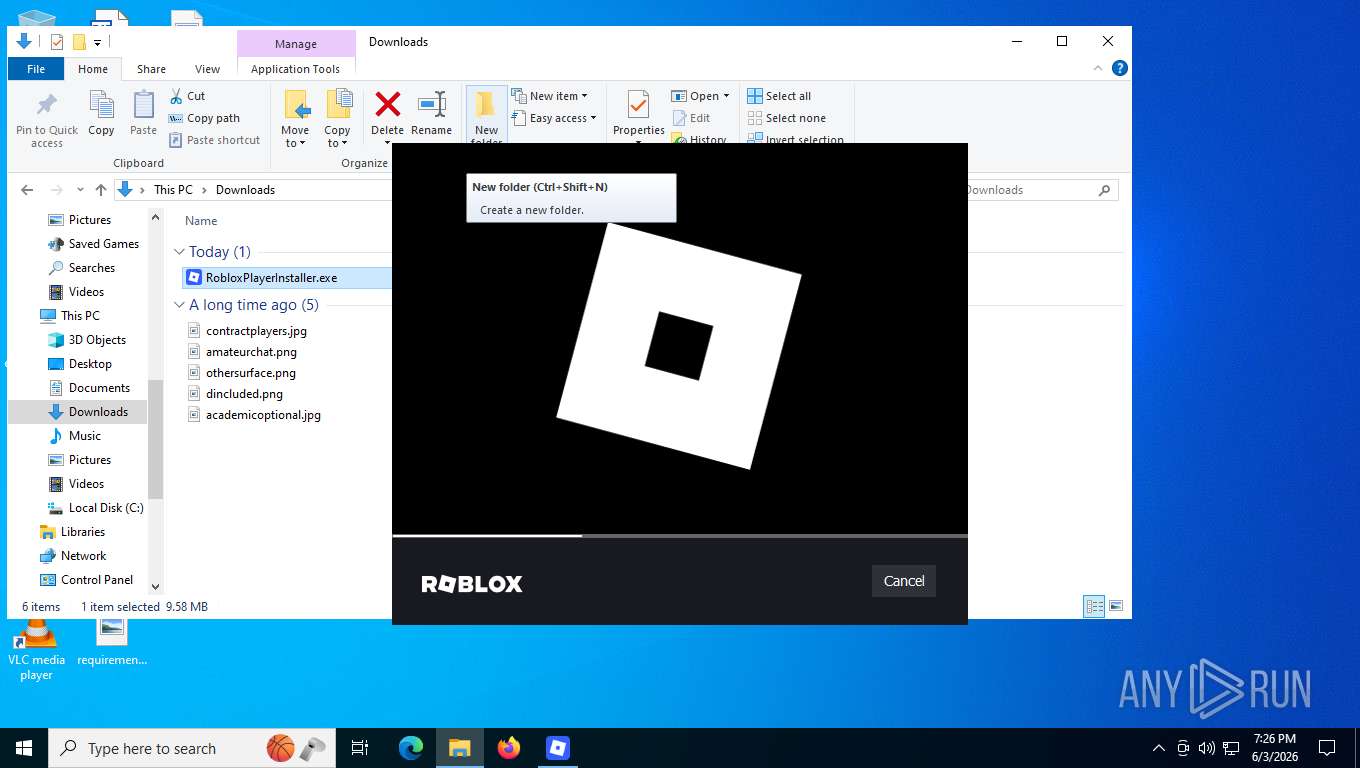Select amateurchat.png file
Viewport: 1360px width, 768px height.
251,352
